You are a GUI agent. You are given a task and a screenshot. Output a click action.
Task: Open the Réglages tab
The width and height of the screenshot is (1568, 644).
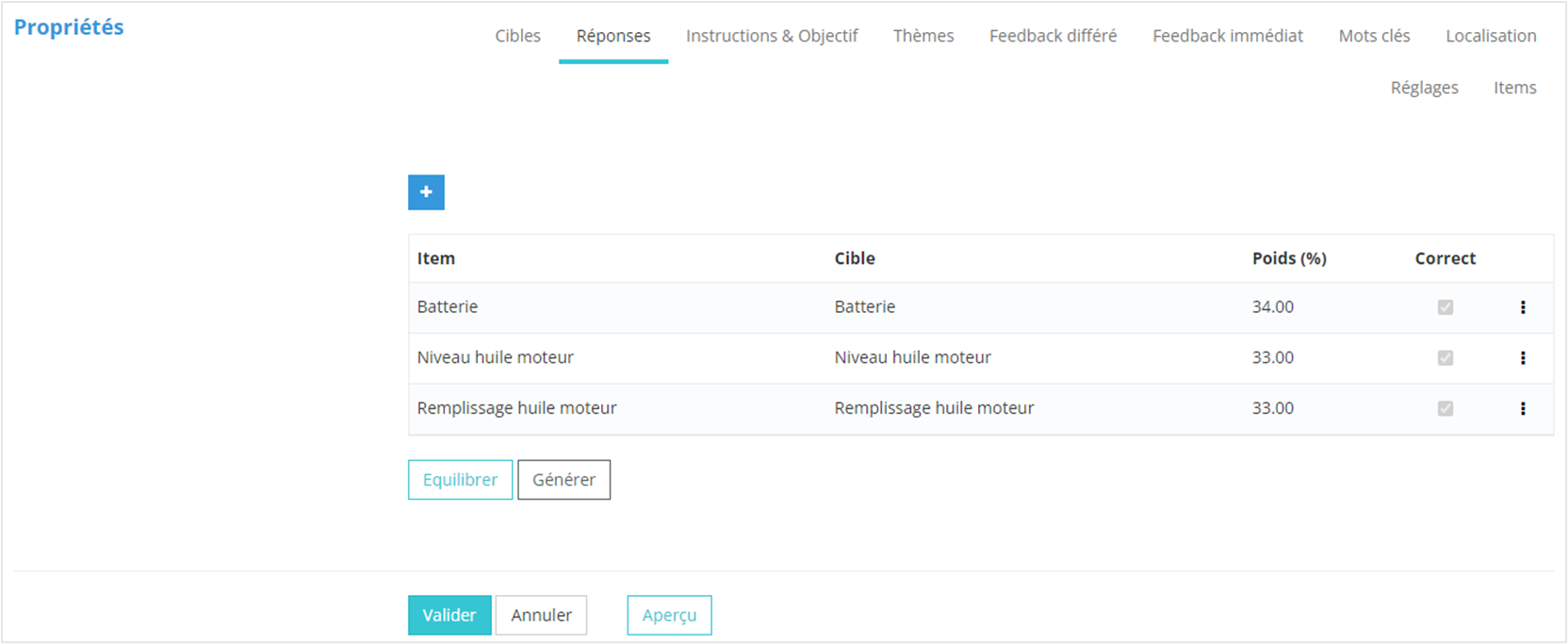click(x=1424, y=88)
